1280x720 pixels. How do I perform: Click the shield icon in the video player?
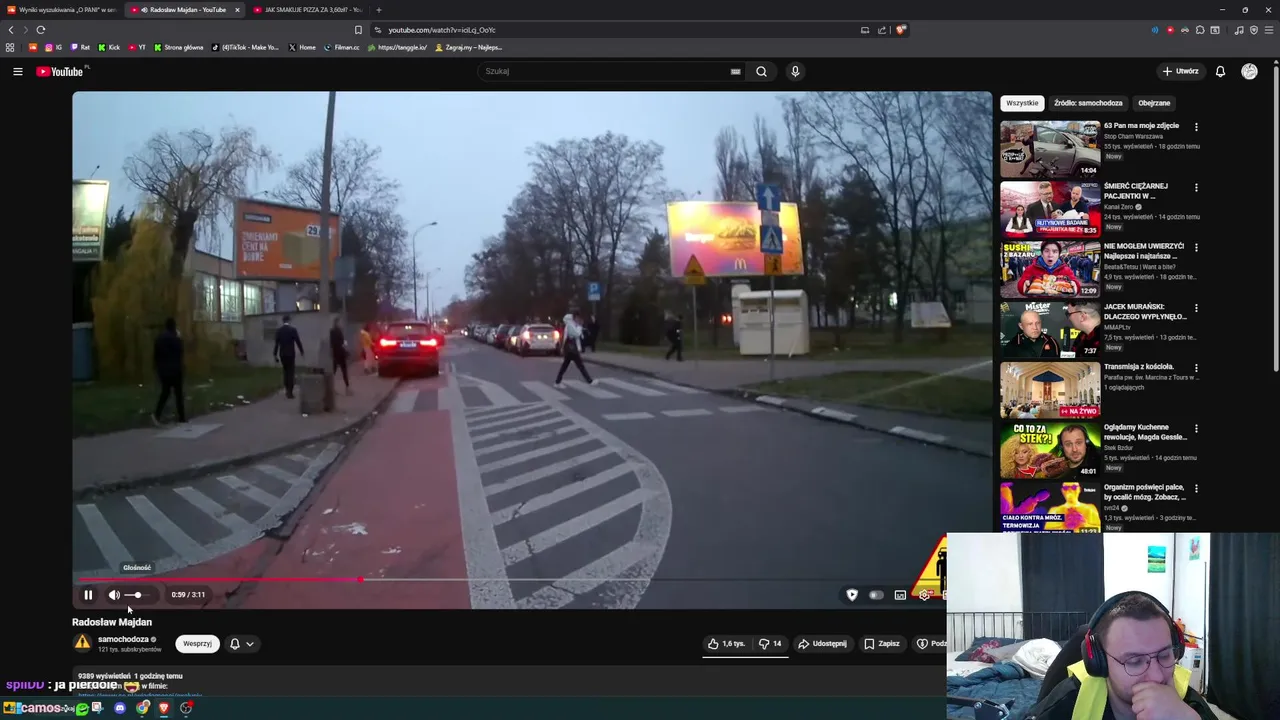coord(852,595)
